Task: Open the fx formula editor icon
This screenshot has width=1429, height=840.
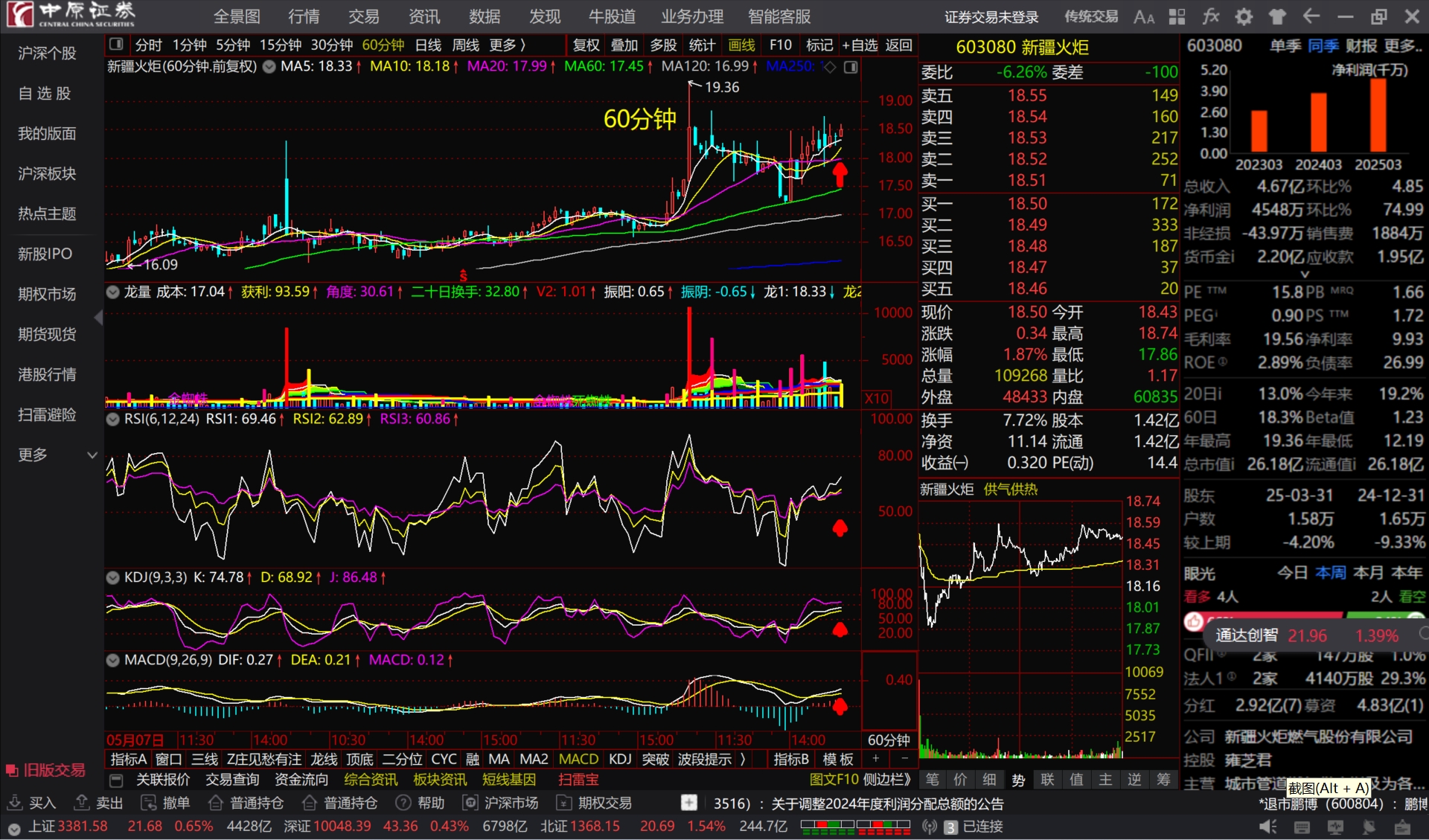Action: click(1210, 16)
